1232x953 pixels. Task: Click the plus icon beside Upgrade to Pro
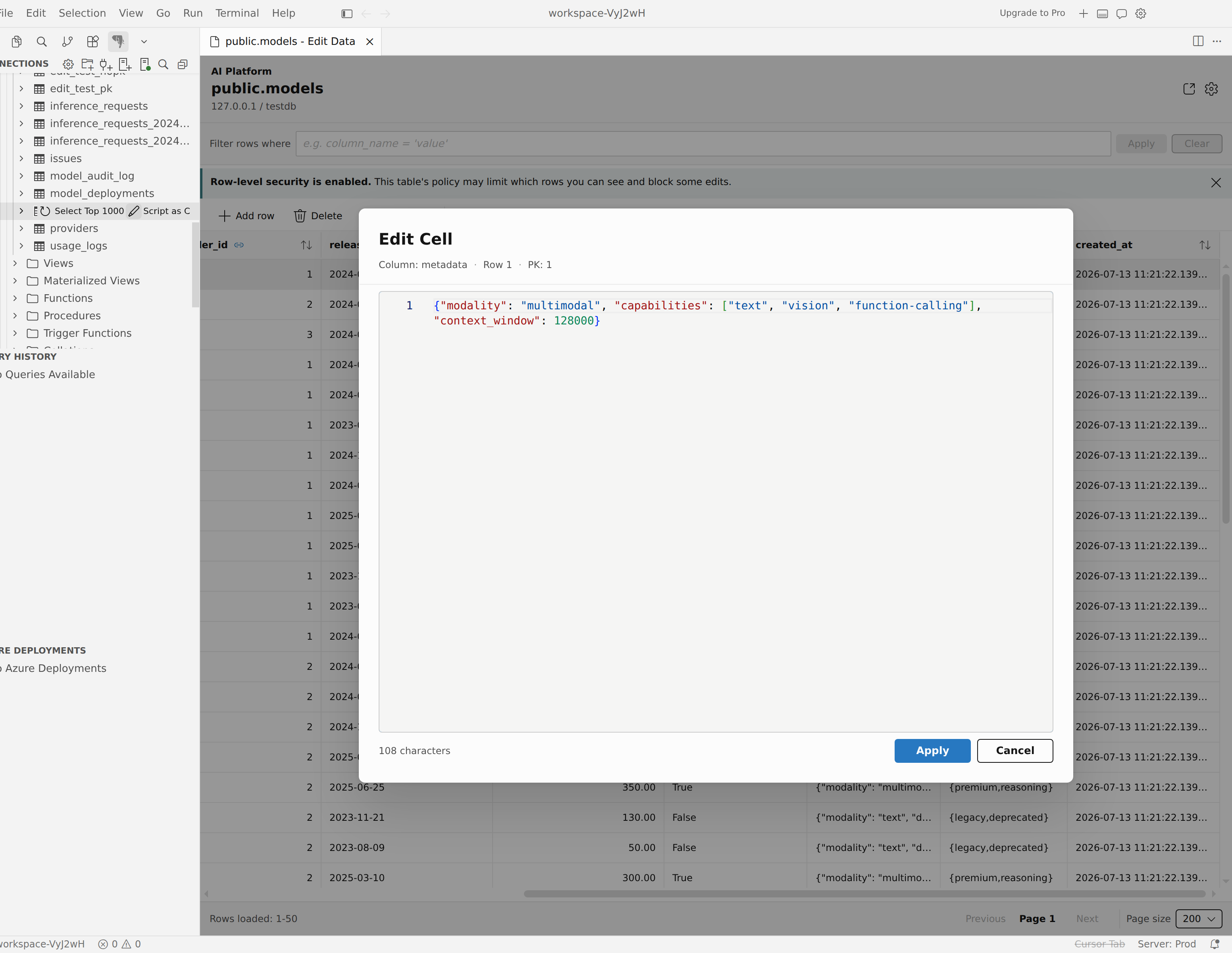pos(1083,14)
